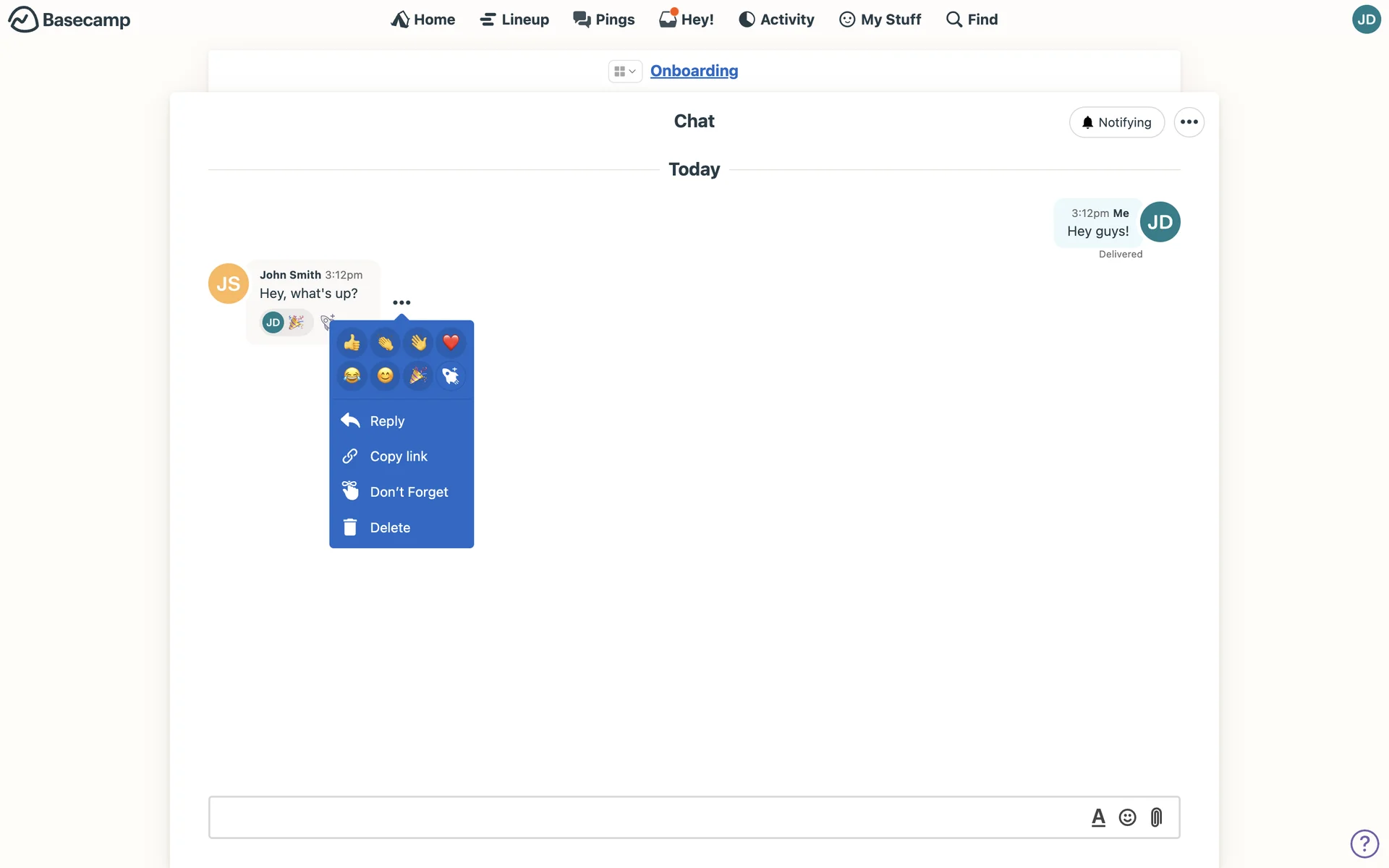Expand the project tools grid dropdown
Image resolution: width=1389 pixels, height=868 pixels.
(x=624, y=71)
